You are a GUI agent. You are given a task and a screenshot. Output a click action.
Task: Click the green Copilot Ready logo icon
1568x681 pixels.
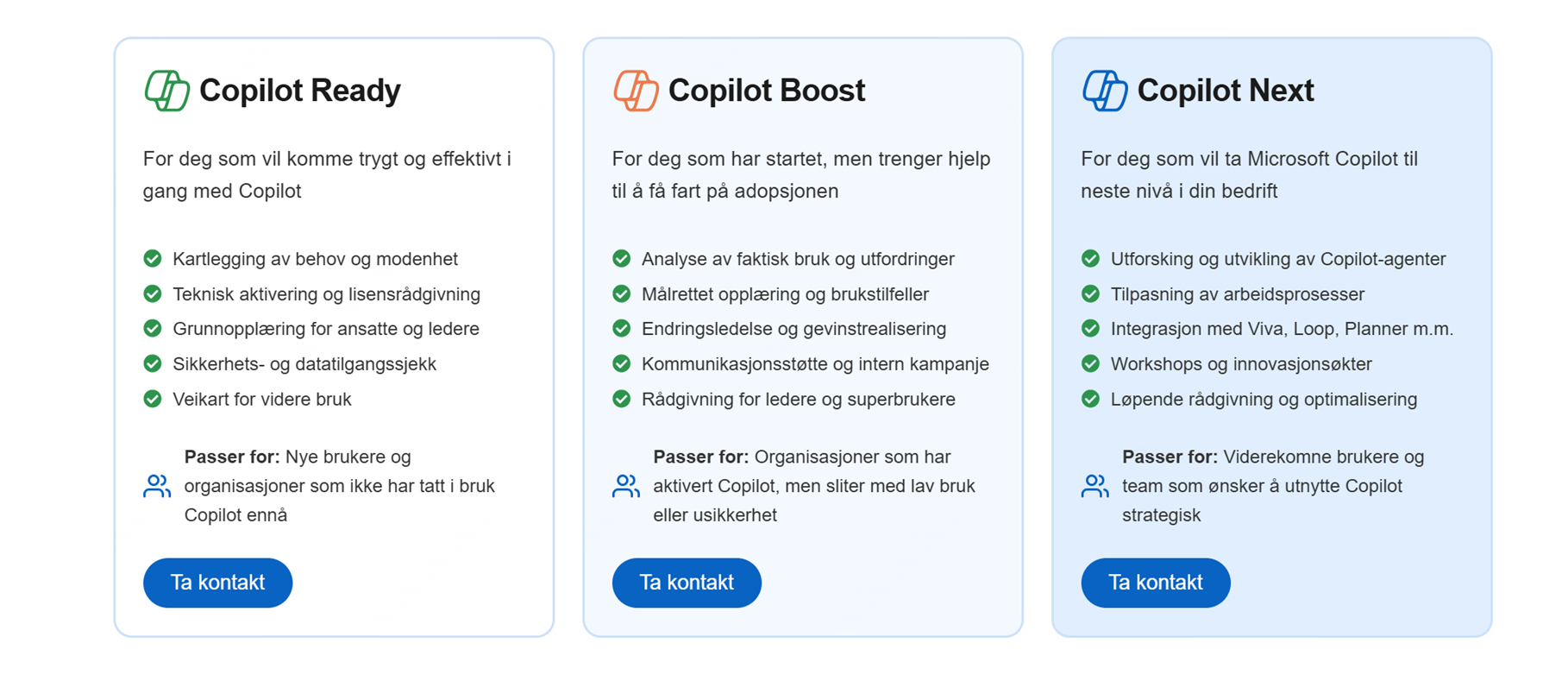[x=166, y=91]
